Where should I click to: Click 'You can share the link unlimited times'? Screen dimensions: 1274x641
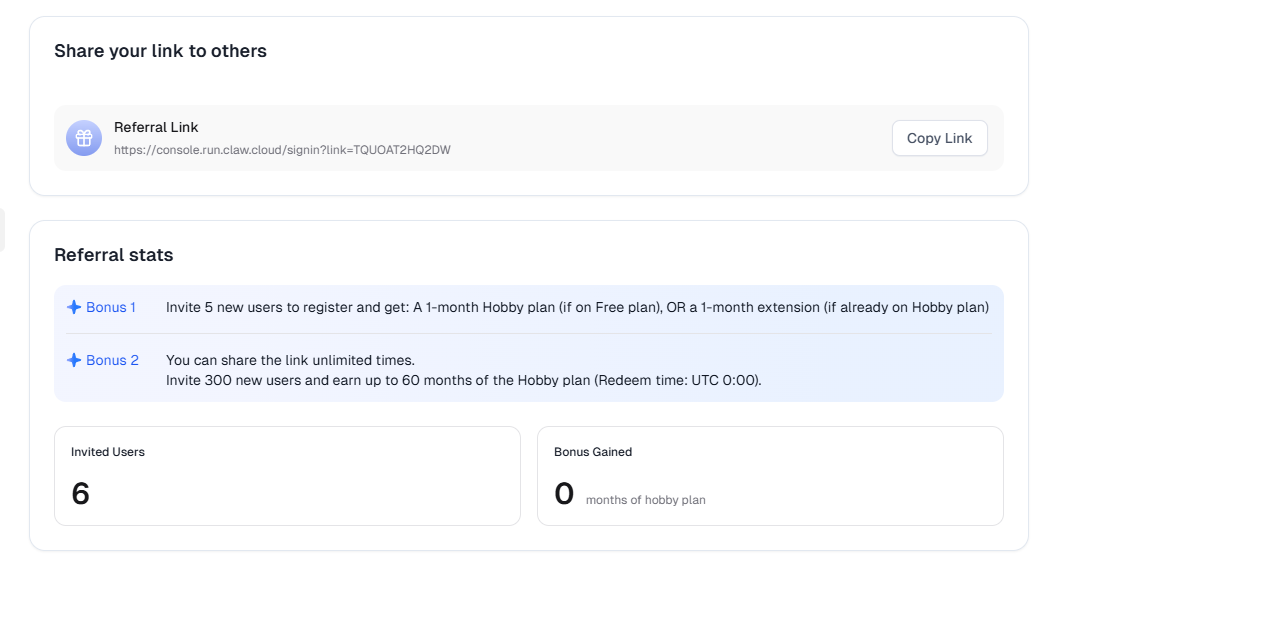[290, 360]
